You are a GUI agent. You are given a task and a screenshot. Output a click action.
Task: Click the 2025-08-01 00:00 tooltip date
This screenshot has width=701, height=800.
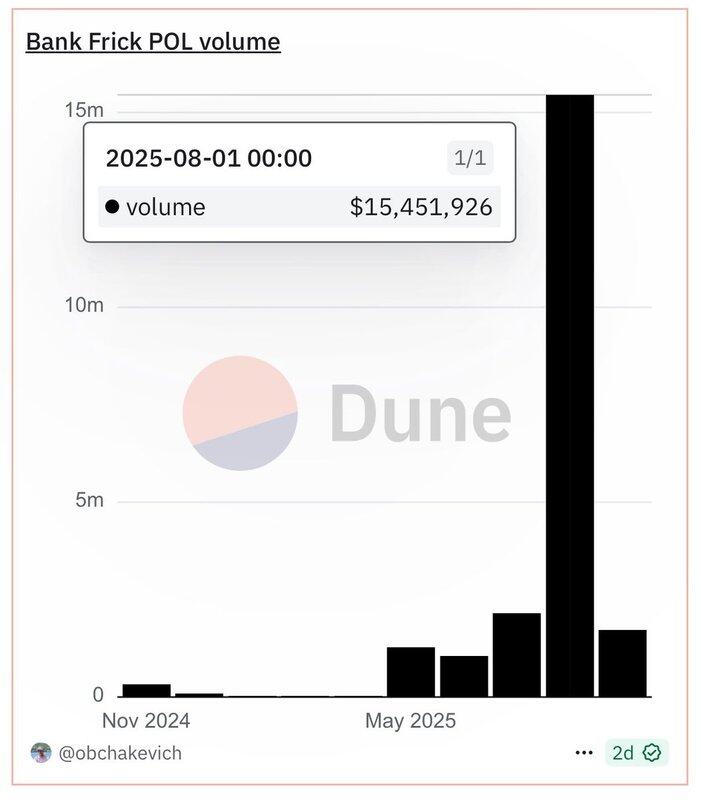click(x=209, y=158)
